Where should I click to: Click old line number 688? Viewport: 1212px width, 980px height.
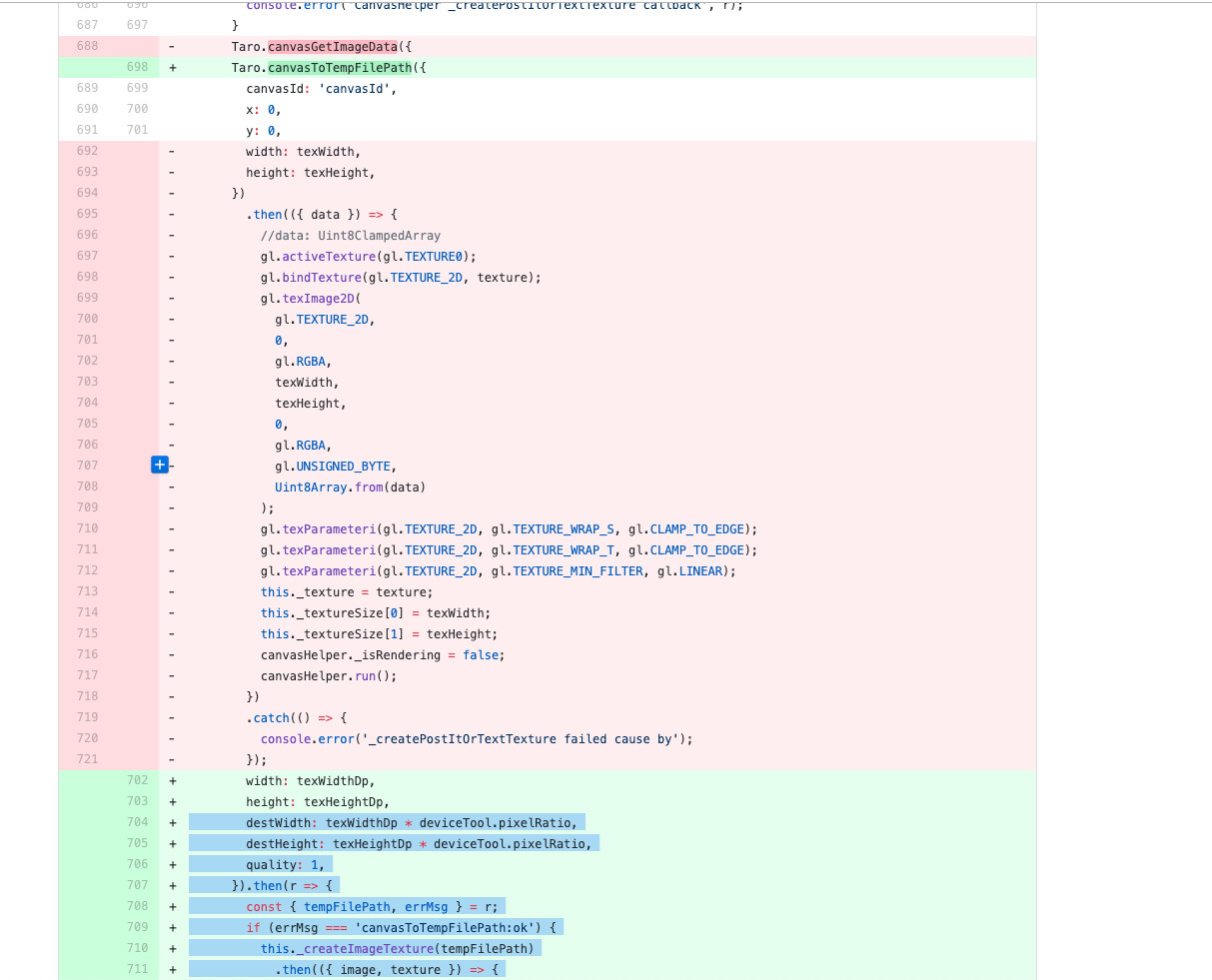coord(87,46)
